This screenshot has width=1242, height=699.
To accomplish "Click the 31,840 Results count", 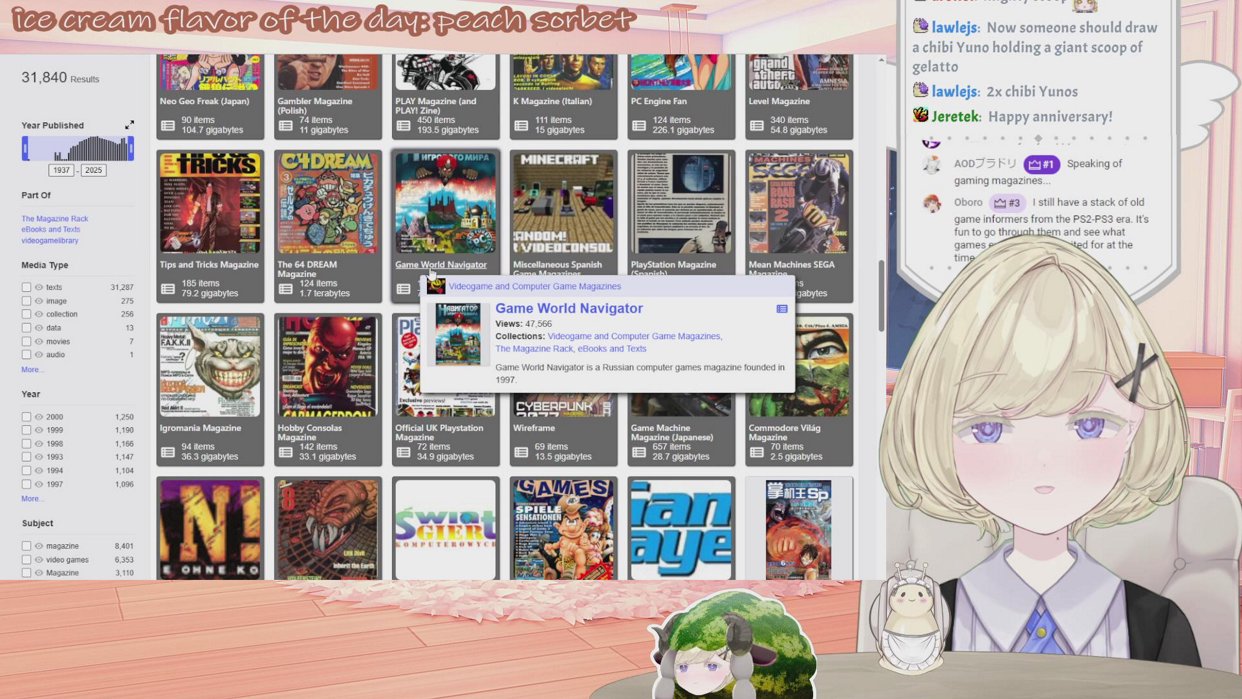I will click(x=60, y=78).
